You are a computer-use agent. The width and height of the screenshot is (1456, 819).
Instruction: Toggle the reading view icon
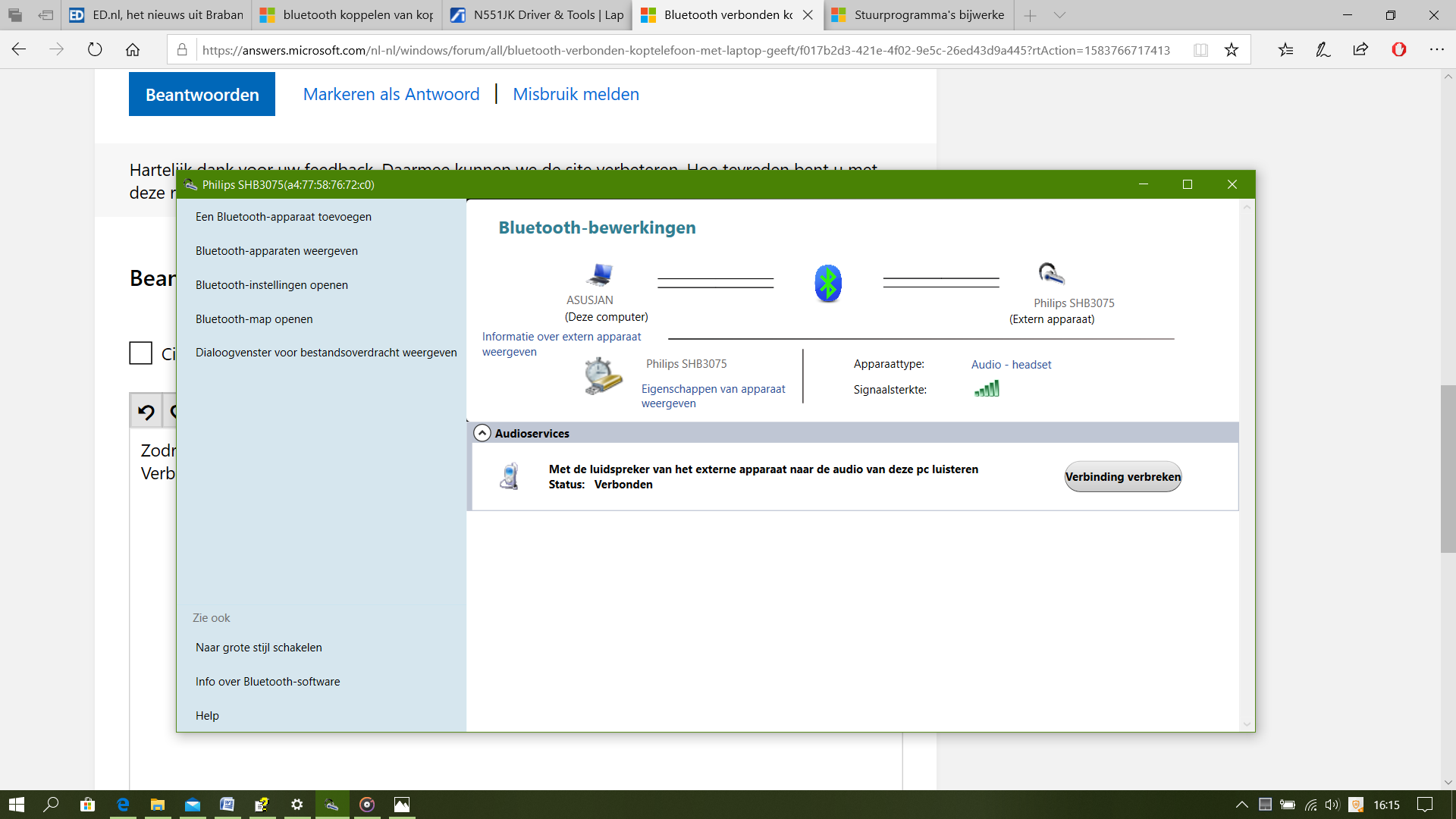pos(1200,50)
